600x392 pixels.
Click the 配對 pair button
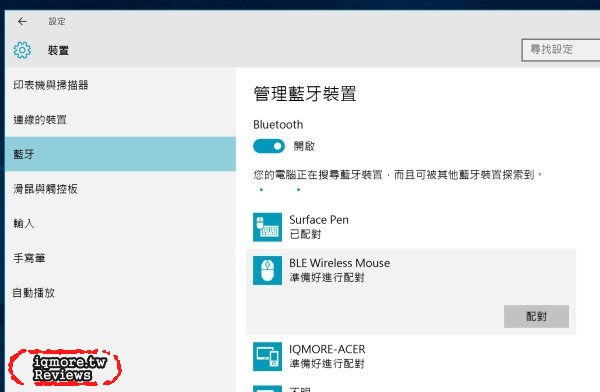tap(536, 316)
